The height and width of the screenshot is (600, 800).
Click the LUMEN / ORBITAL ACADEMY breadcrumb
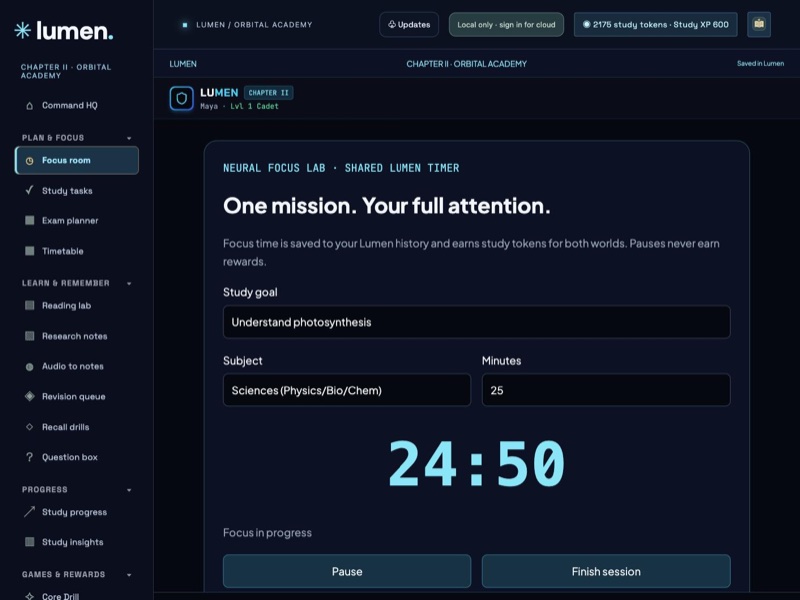[254, 24]
